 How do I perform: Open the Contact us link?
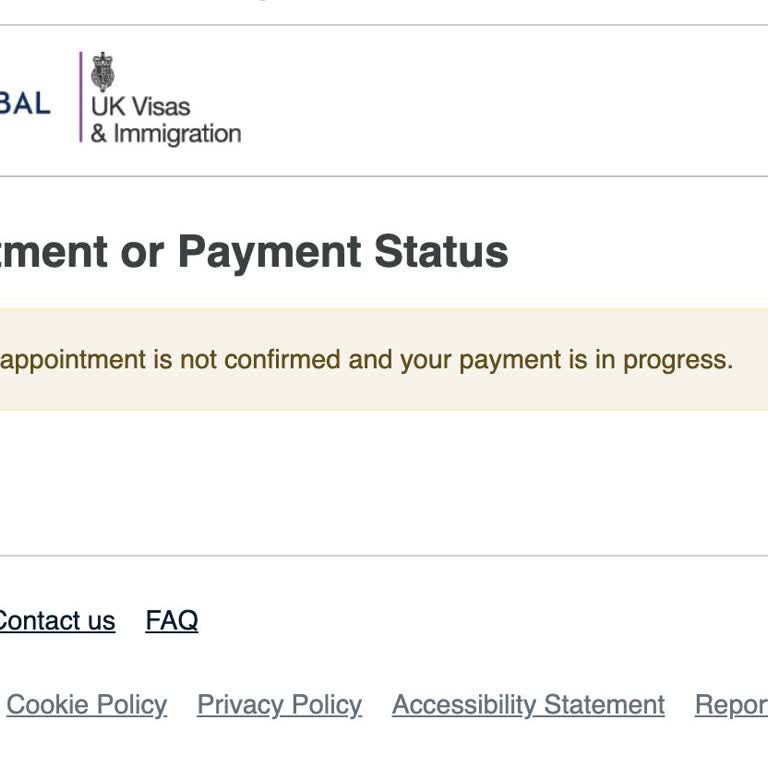(56, 621)
